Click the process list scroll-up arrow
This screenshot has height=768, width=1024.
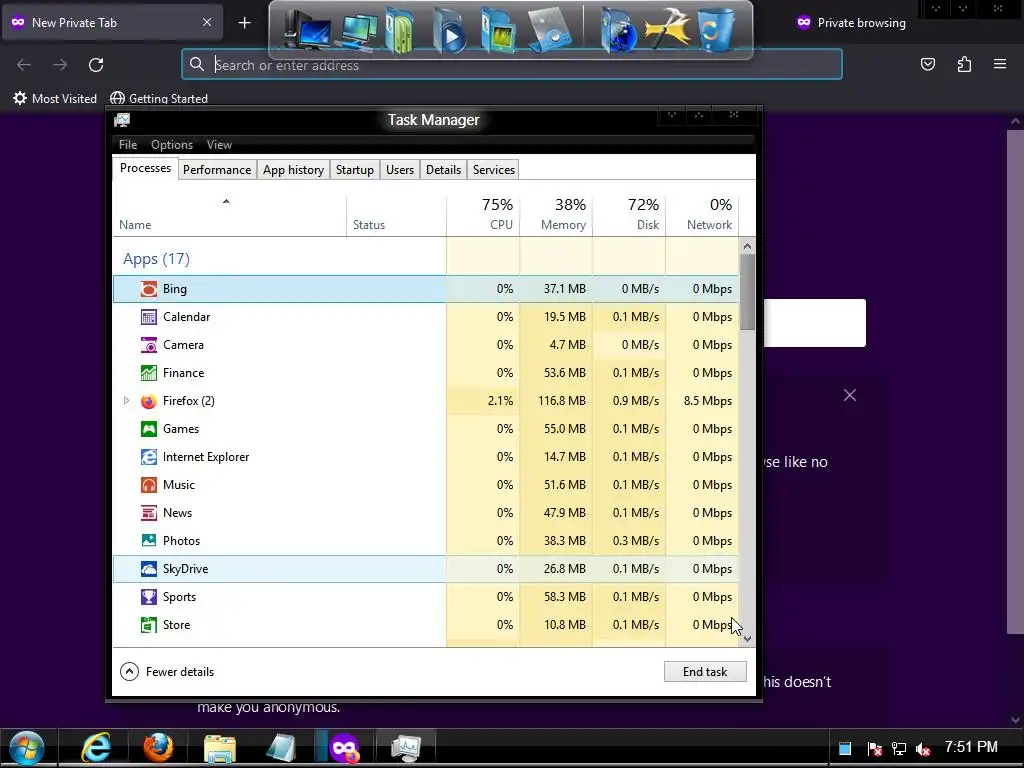tap(748, 246)
